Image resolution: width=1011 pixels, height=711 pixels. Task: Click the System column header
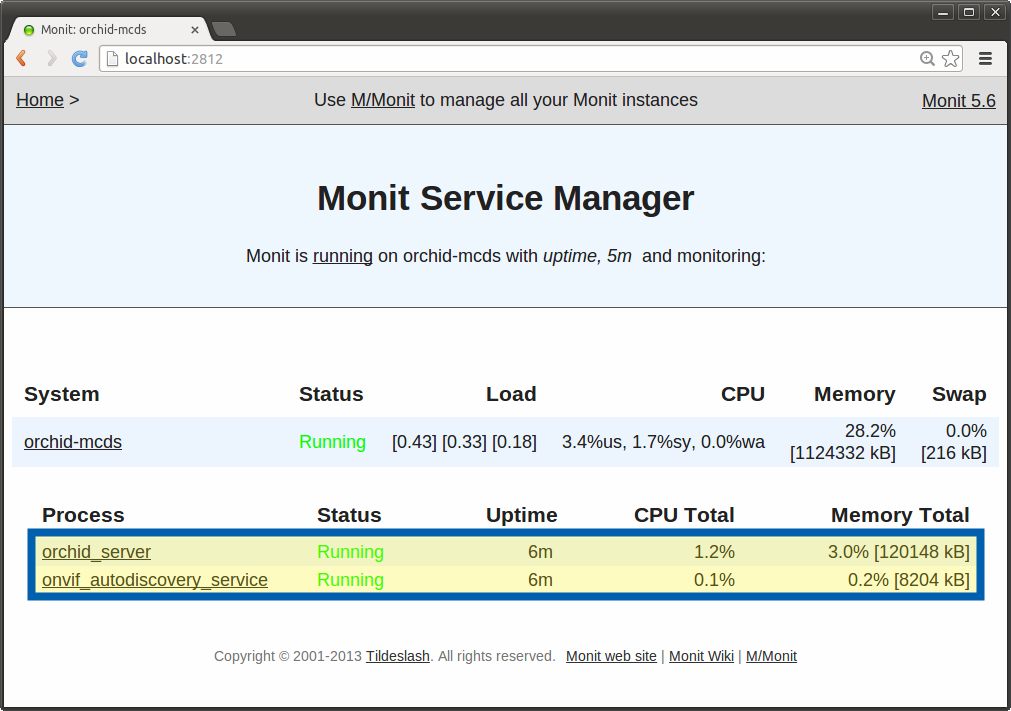[62, 394]
